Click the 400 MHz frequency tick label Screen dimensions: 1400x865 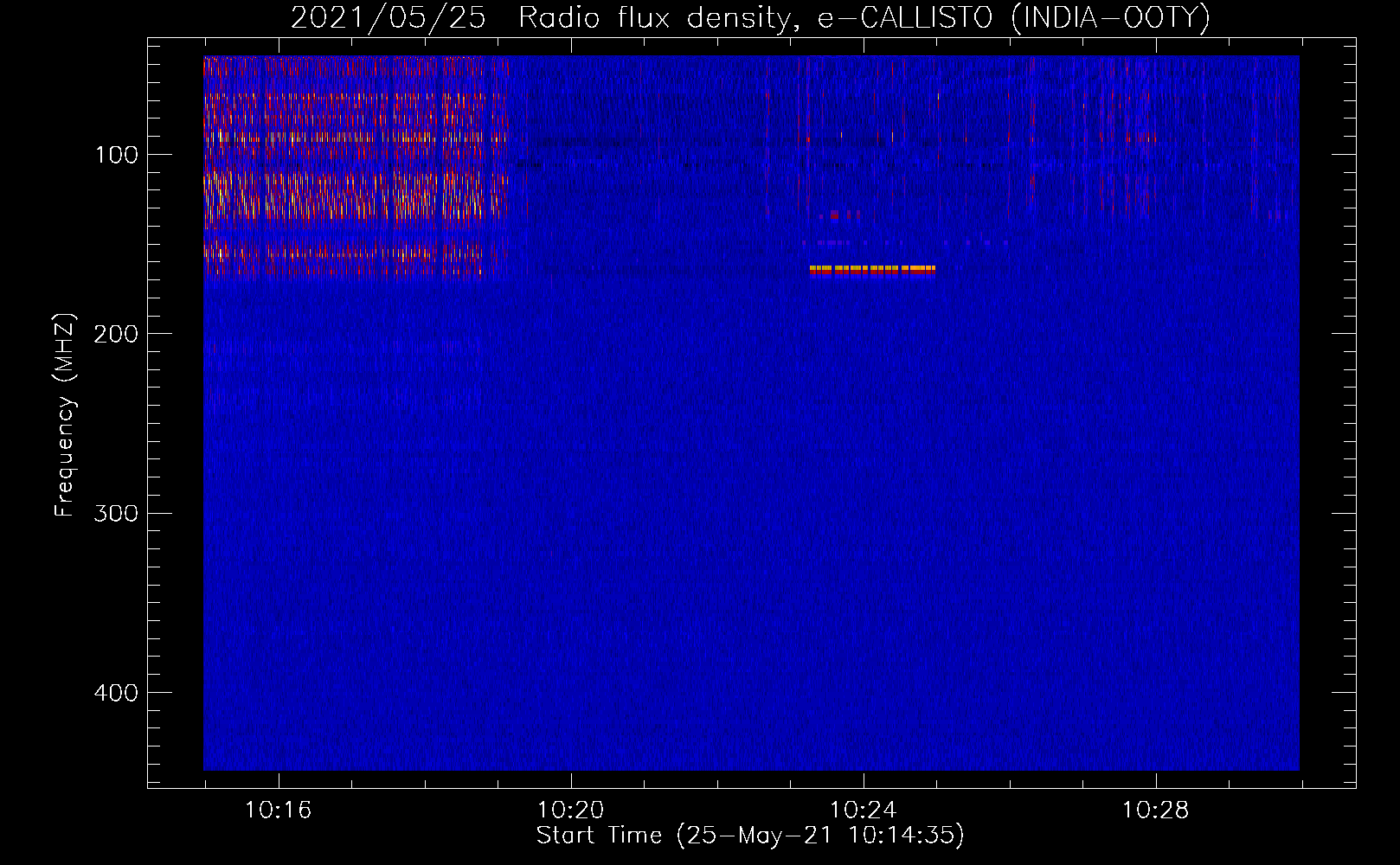coord(116,693)
